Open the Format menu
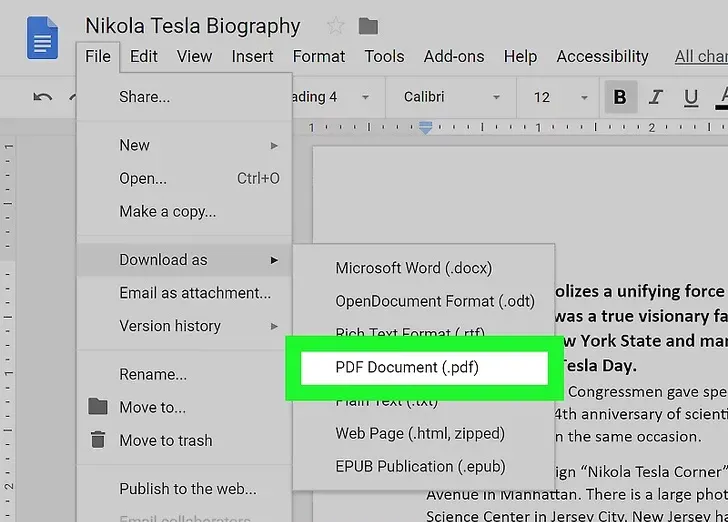The width and height of the screenshot is (728, 522). click(x=318, y=57)
